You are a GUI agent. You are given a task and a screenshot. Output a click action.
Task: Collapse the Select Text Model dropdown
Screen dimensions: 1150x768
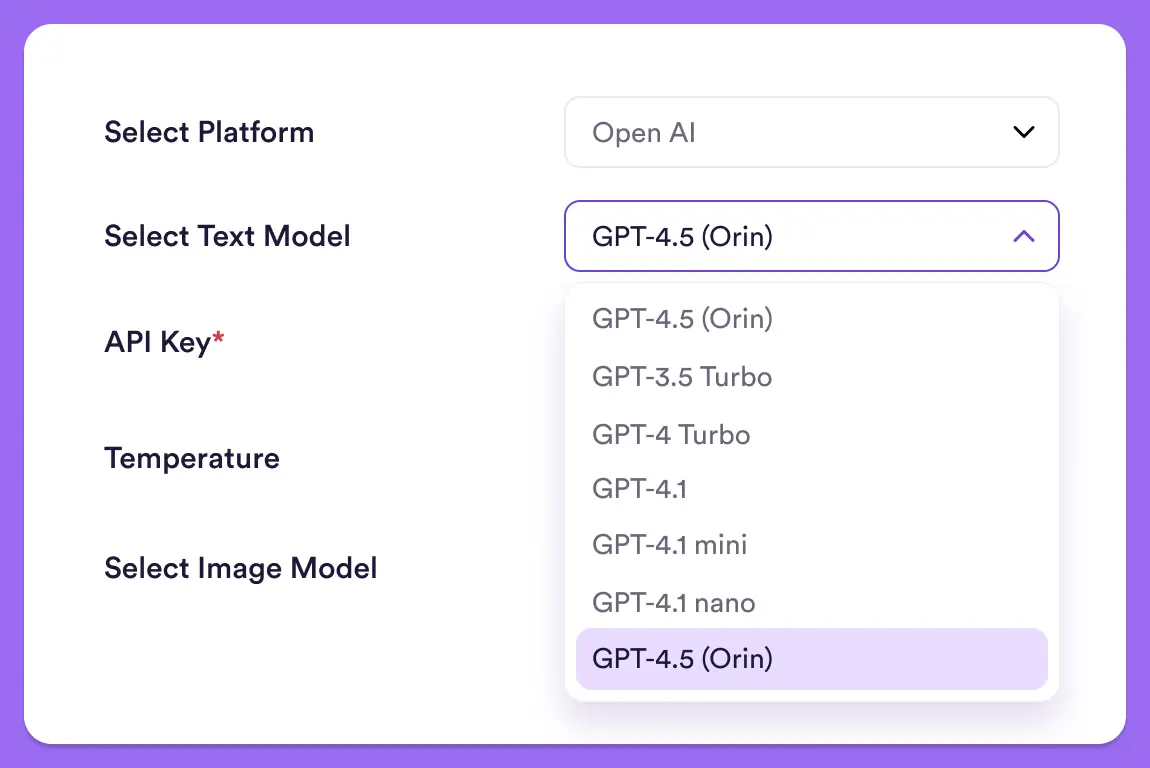tap(811, 236)
